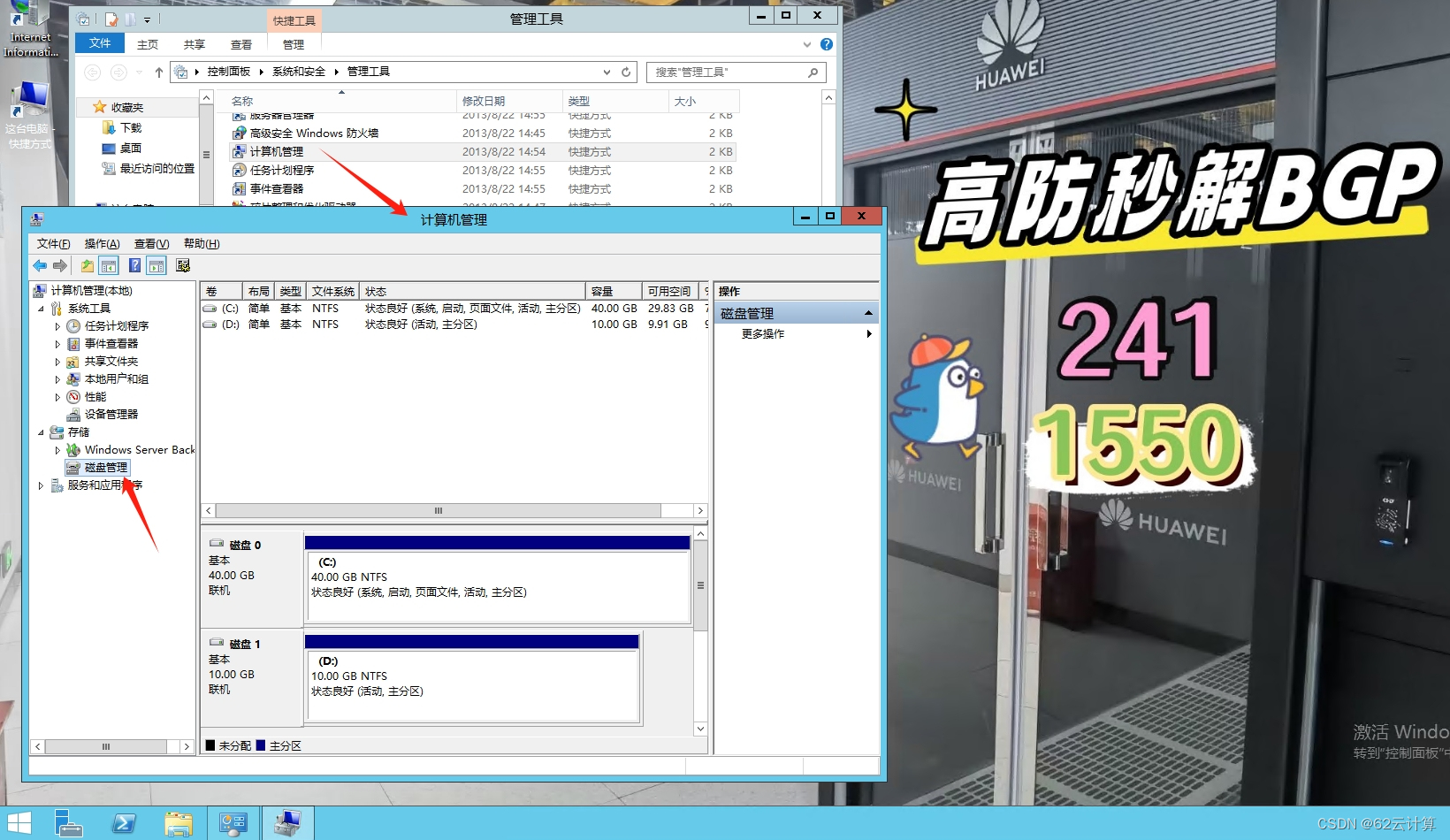Collapse the 系统工具 node triangle
This screenshot has width=1450, height=840.
[x=41, y=309]
